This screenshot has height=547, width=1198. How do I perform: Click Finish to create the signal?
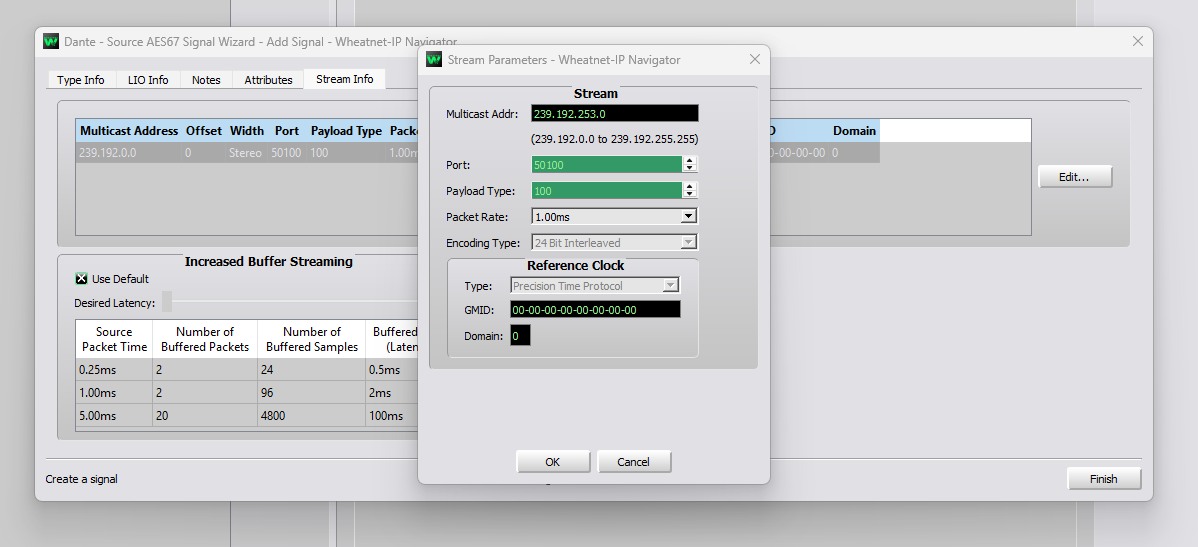click(1103, 479)
